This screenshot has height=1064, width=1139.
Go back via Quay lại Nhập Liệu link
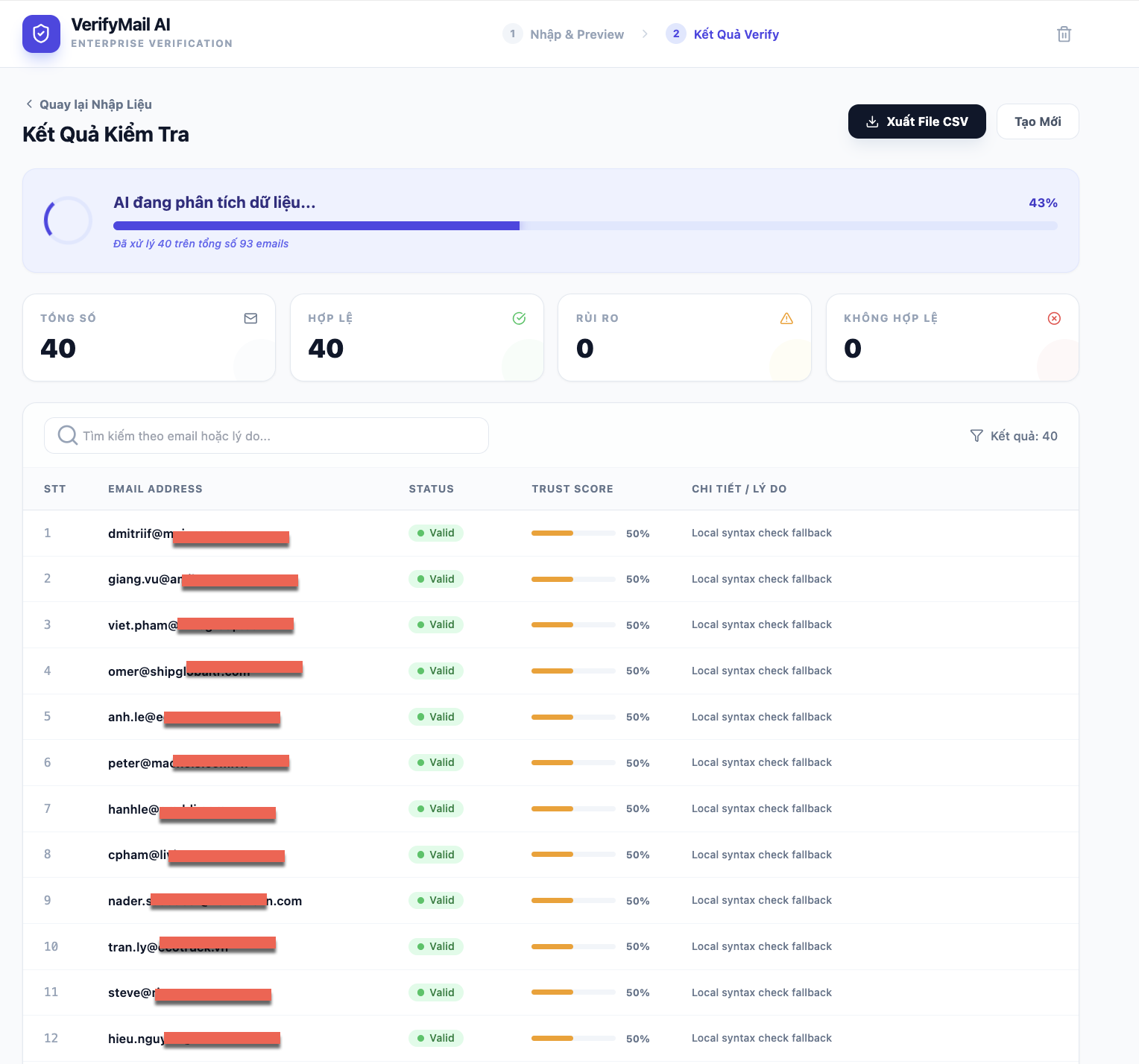pos(89,104)
